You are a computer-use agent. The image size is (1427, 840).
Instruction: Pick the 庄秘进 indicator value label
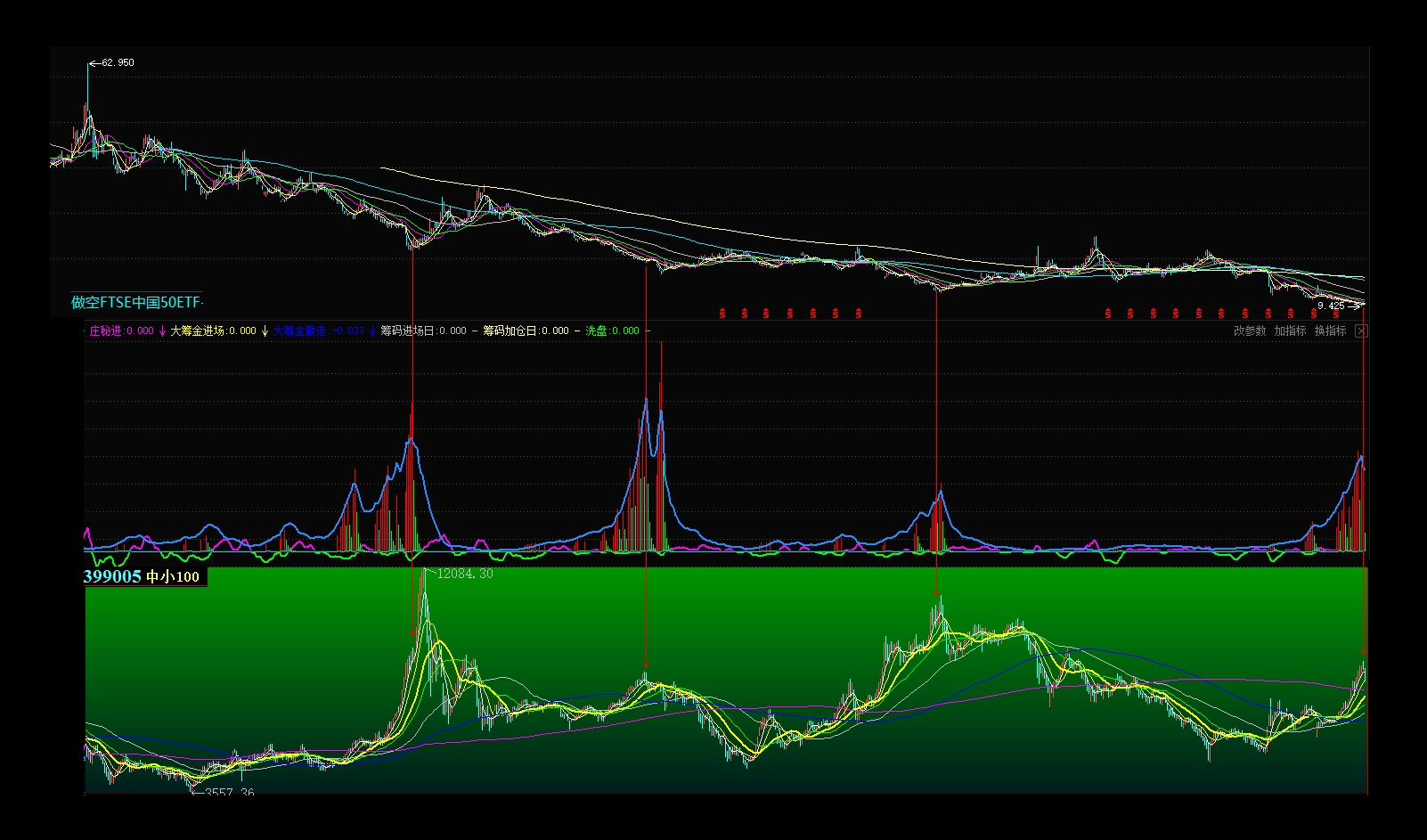[121, 331]
